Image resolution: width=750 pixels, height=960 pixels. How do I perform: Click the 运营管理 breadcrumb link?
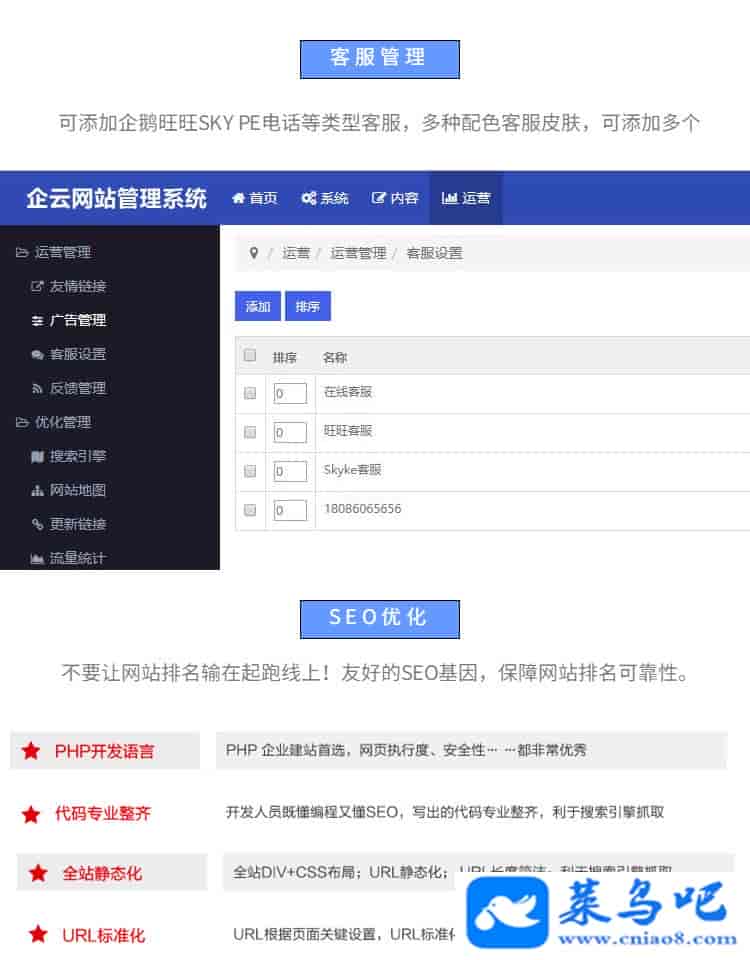click(358, 253)
